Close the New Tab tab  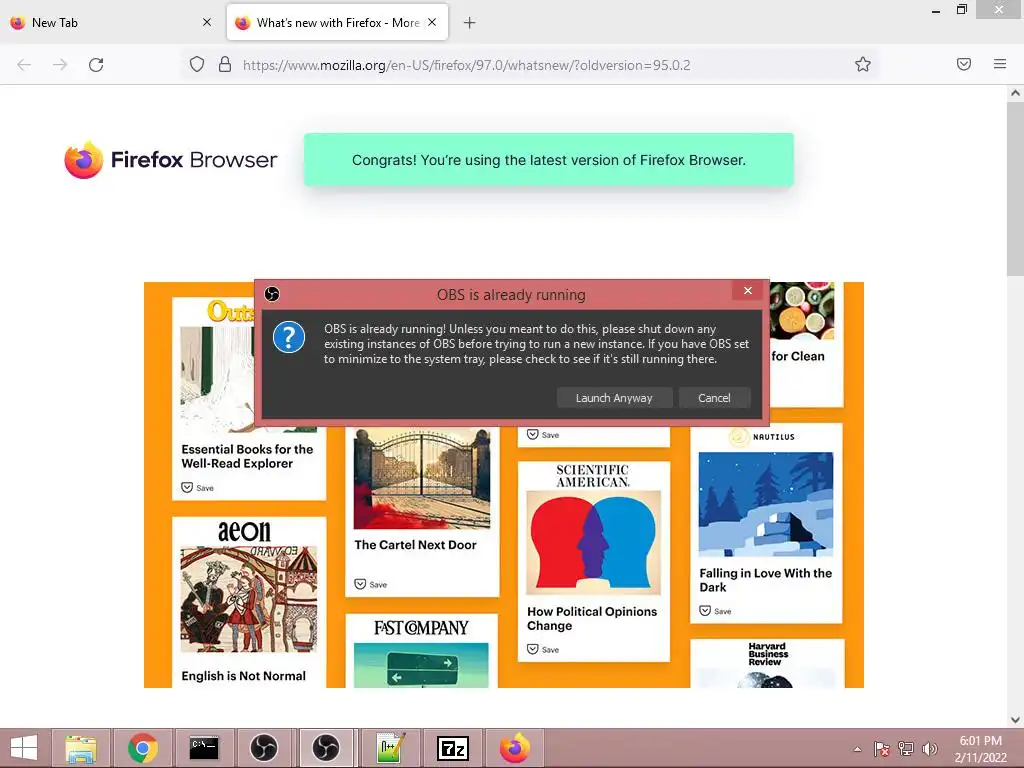coord(207,22)
